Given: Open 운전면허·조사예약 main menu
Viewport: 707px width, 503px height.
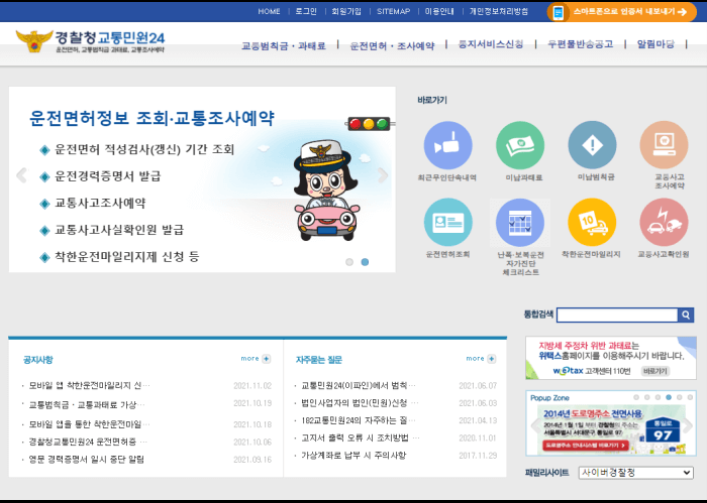Looking at the screenshot, I should [392, 46].
